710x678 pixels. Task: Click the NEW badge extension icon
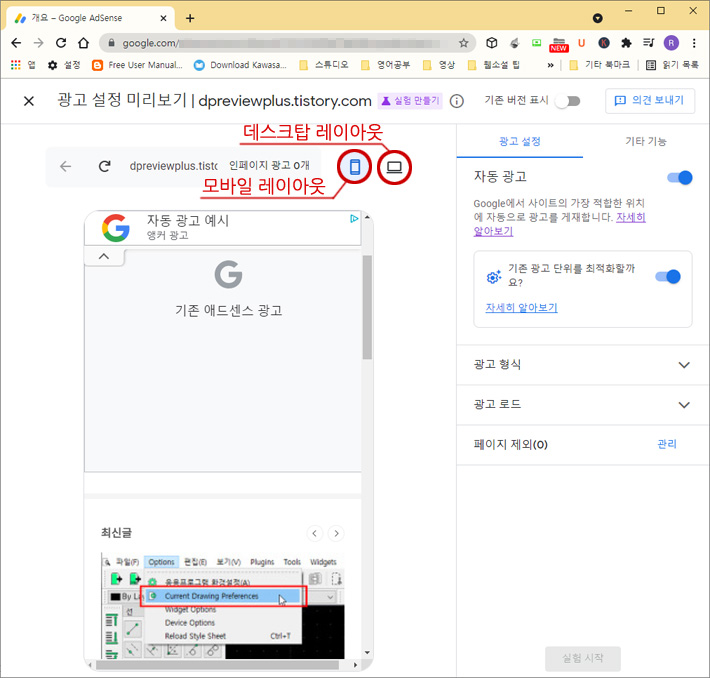(x=559, y=45)
